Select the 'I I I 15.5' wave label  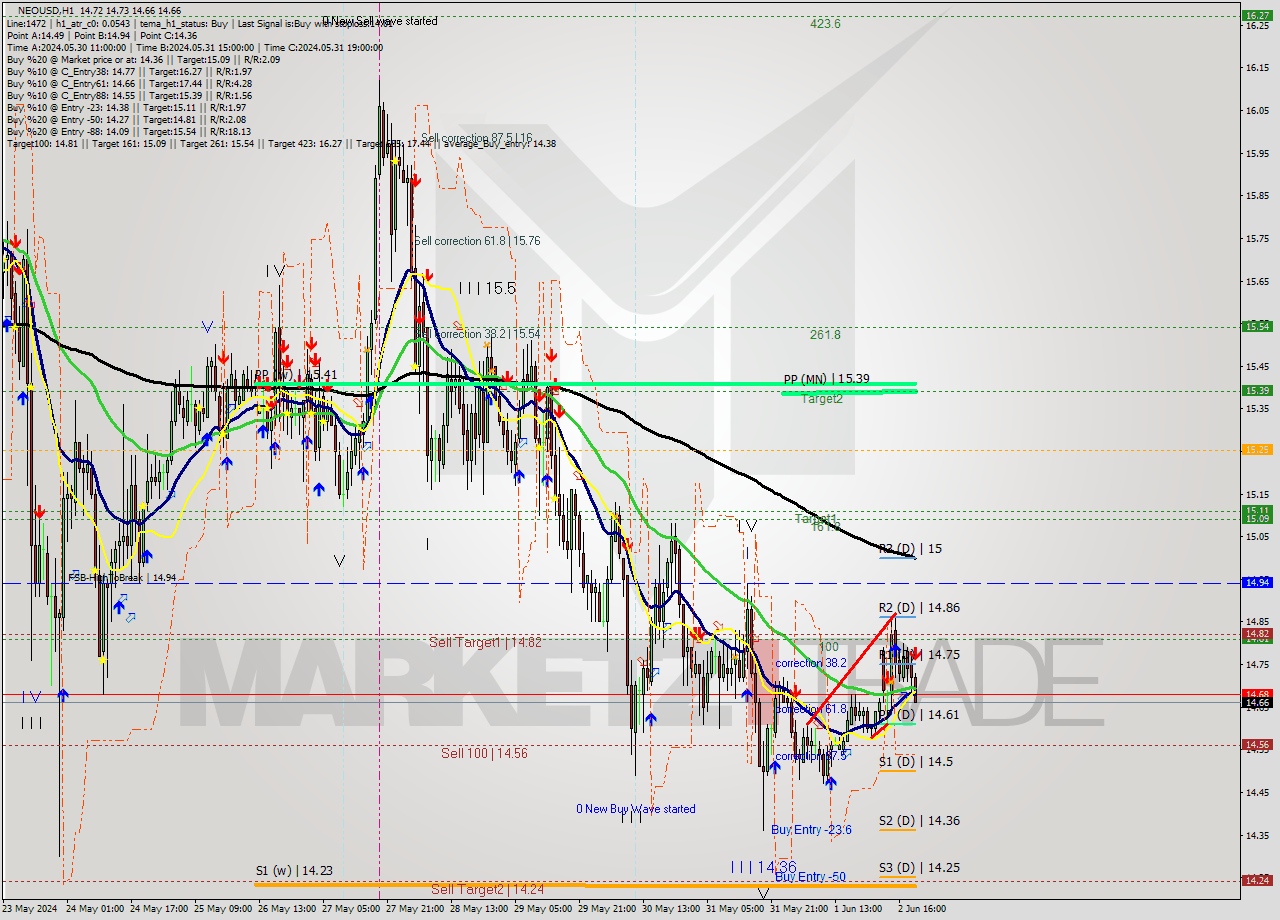click(487, 288)
